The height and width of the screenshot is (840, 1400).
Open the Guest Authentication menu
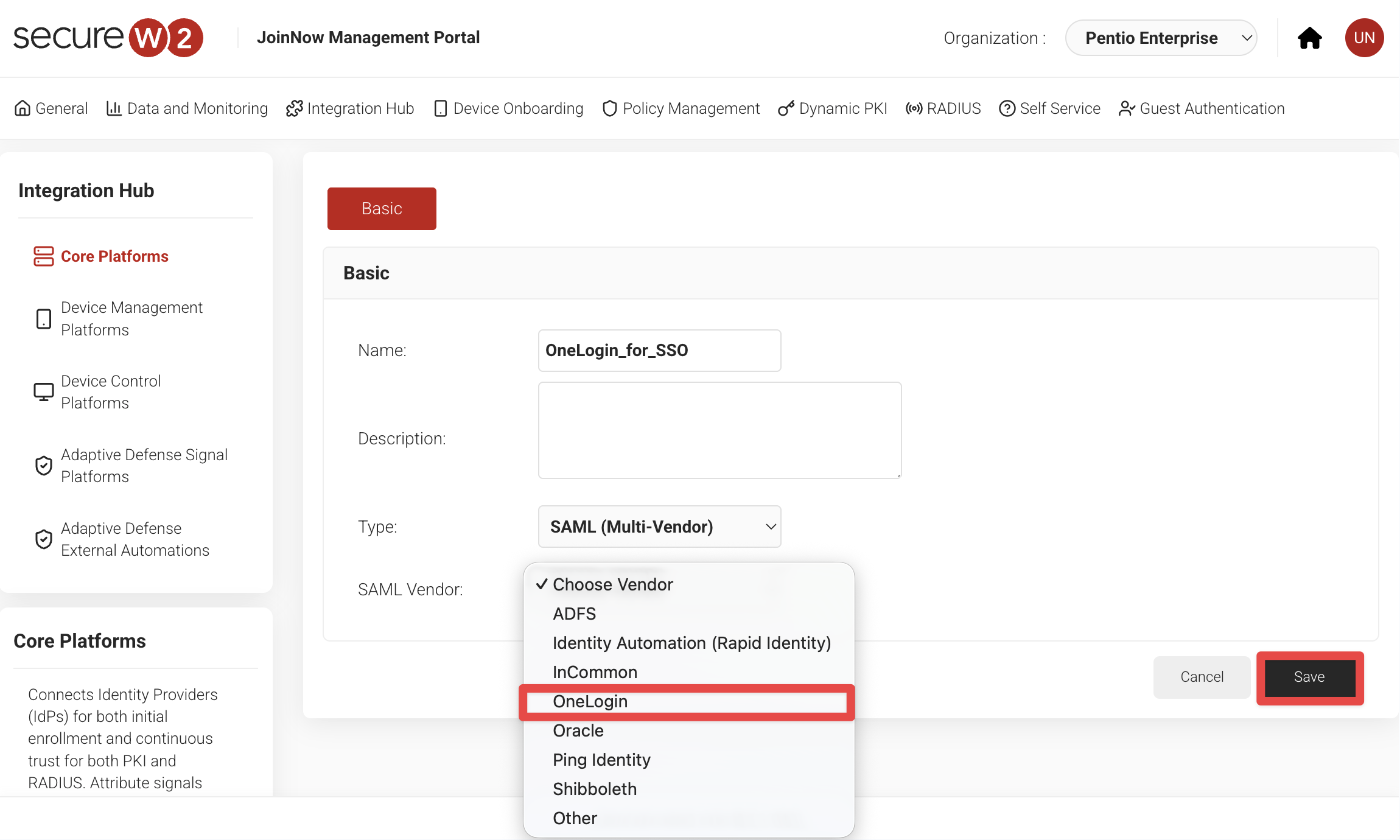[1202, 108]
